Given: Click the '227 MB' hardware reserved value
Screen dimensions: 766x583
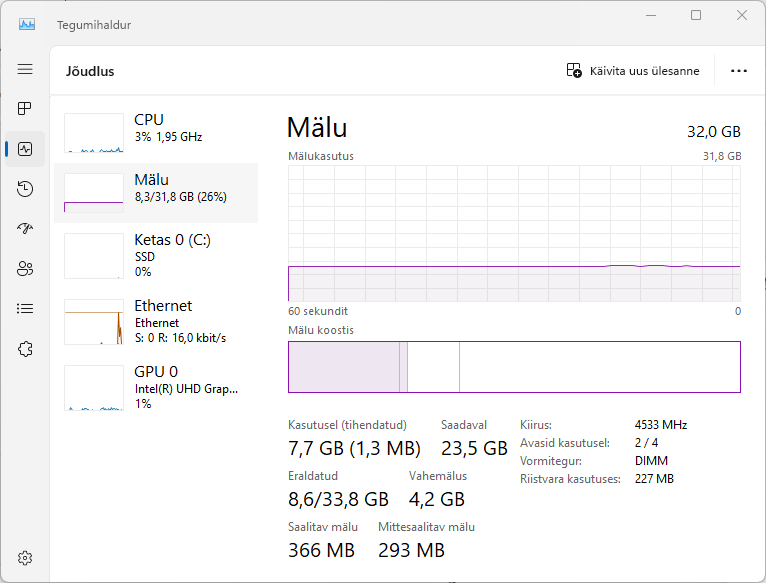Looking at the screenshot, I should click(x=654, y=479).
